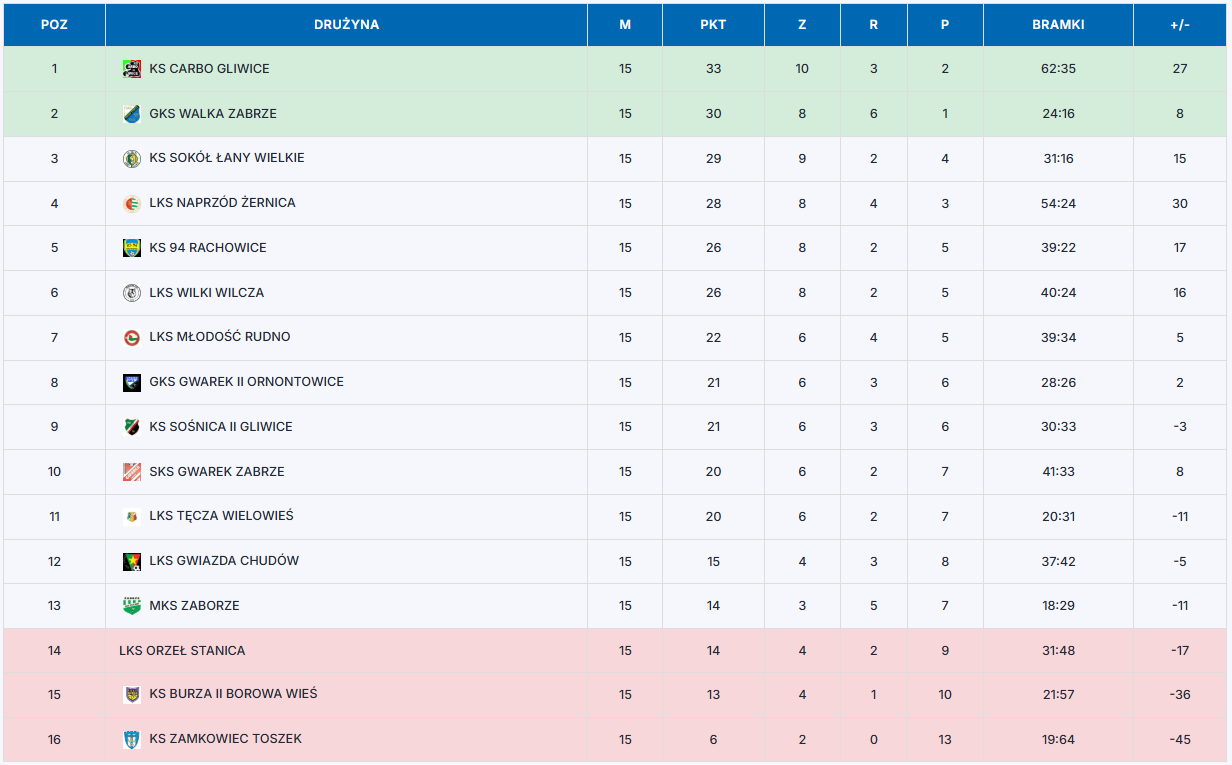
Task: Click the MKS Zaborze team logo
Action: coord(132,606)
